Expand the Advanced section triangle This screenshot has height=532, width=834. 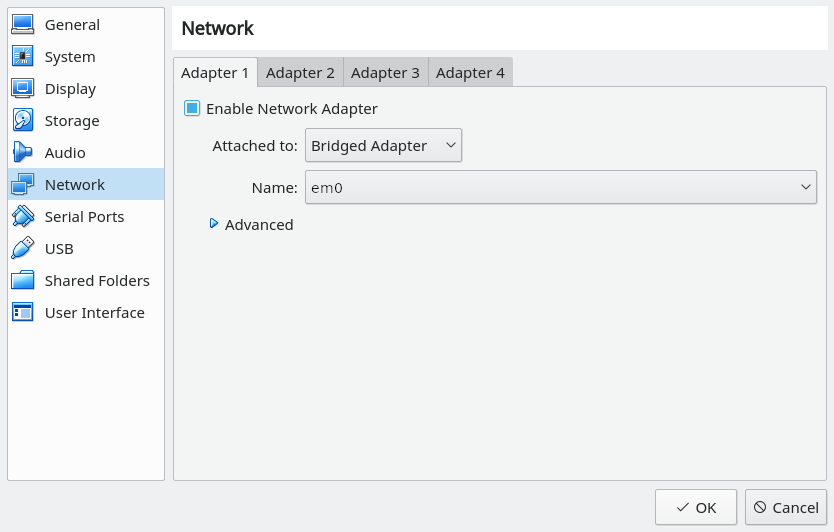pyautogui.click(x=214, y=223)
